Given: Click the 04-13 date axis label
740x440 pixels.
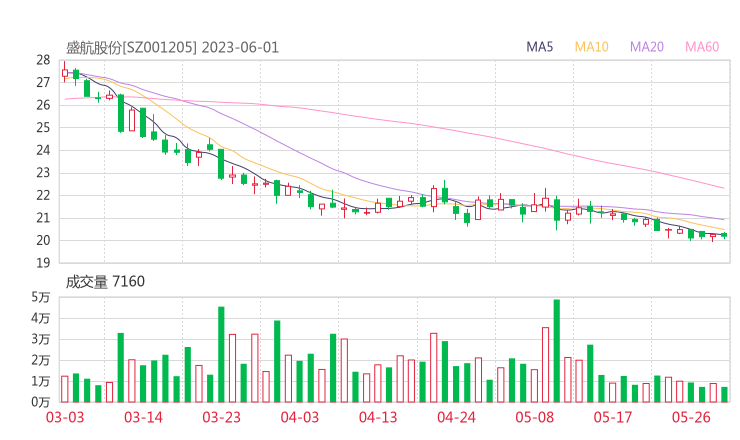Looking at the screenshot, I should tap(378, 417).
